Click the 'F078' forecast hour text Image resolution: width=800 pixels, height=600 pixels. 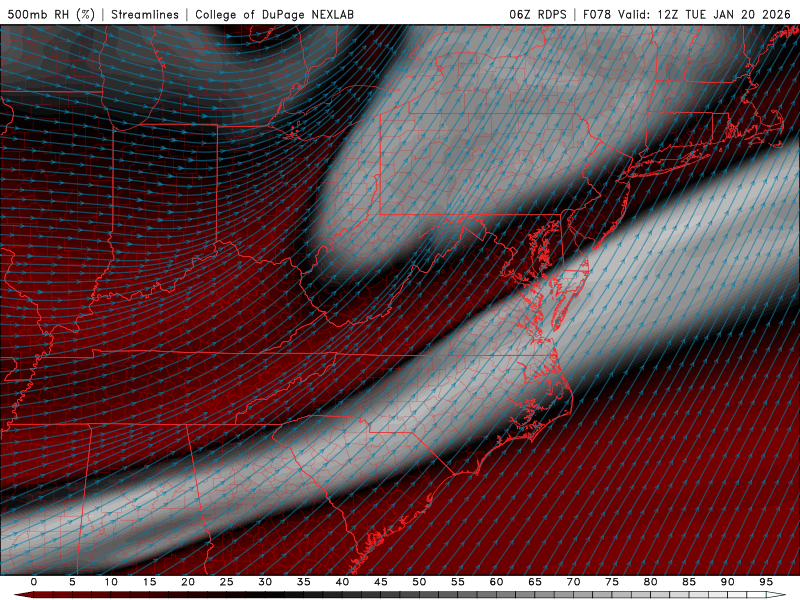pyautogui.click(x=597, y=14)
